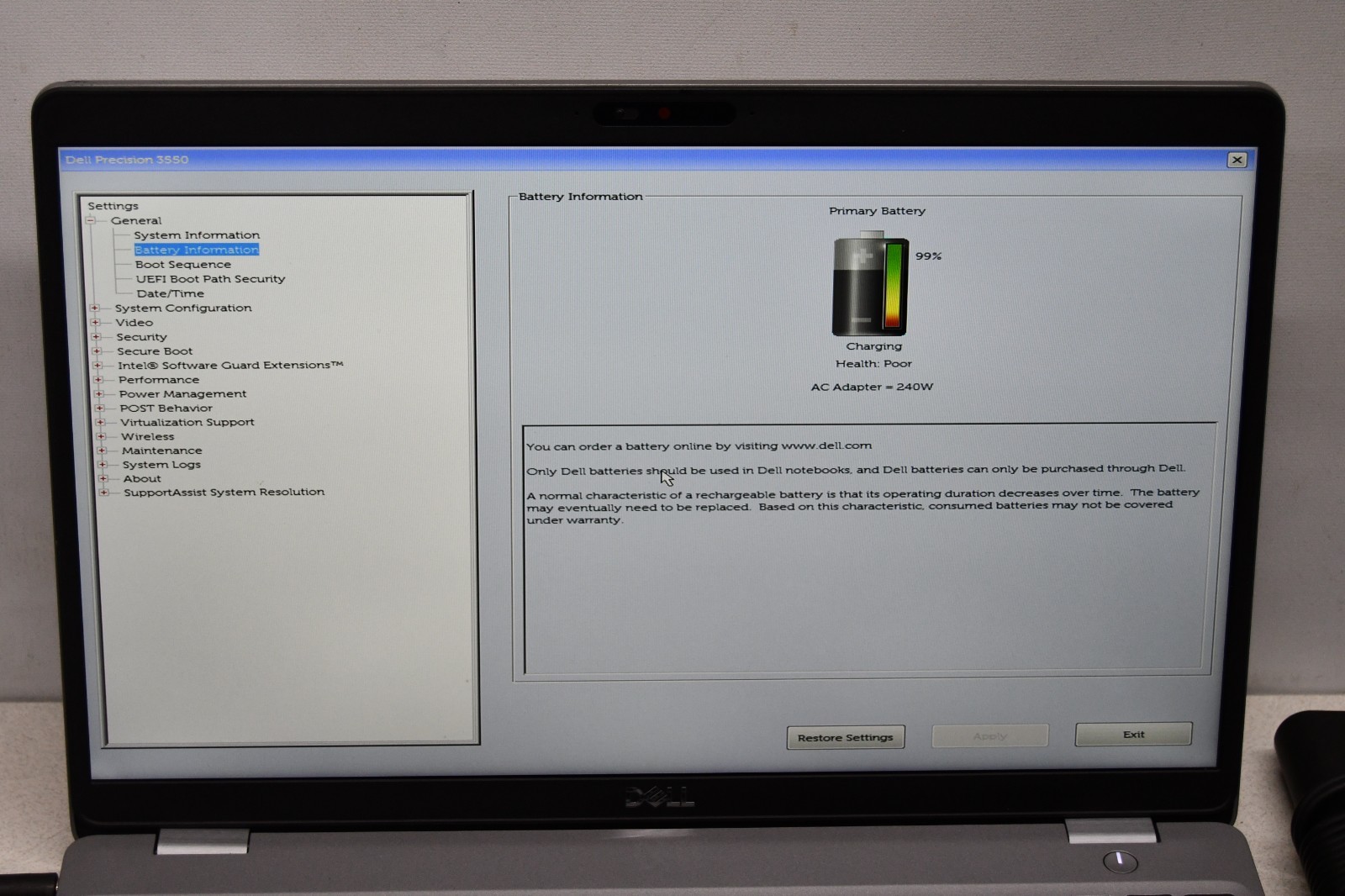
Task: Select SupportAssist System Resolution label
Action: tap(224, 492)
